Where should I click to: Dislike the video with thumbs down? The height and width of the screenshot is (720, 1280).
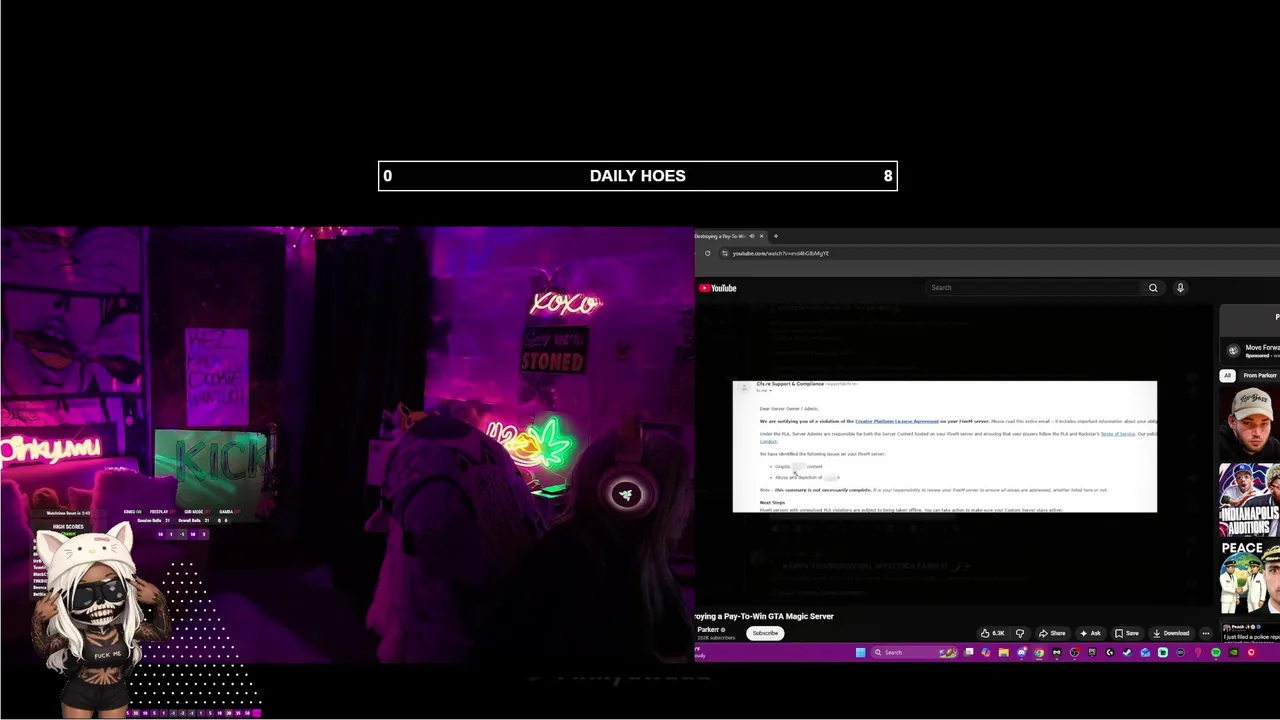click(1019, 633)
